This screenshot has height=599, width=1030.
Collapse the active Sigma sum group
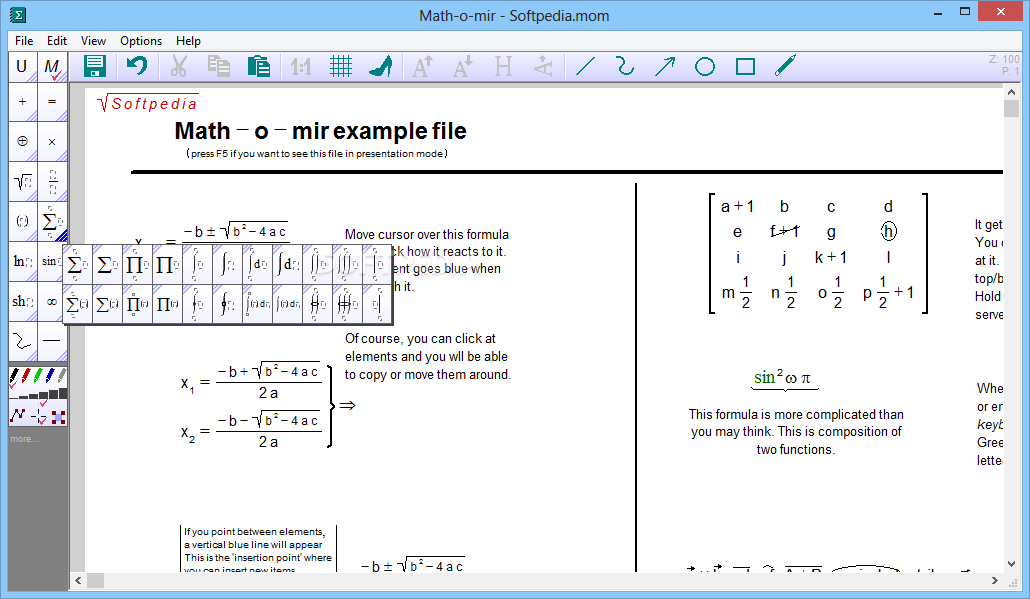pyautogui.click(x=52, y=221)
